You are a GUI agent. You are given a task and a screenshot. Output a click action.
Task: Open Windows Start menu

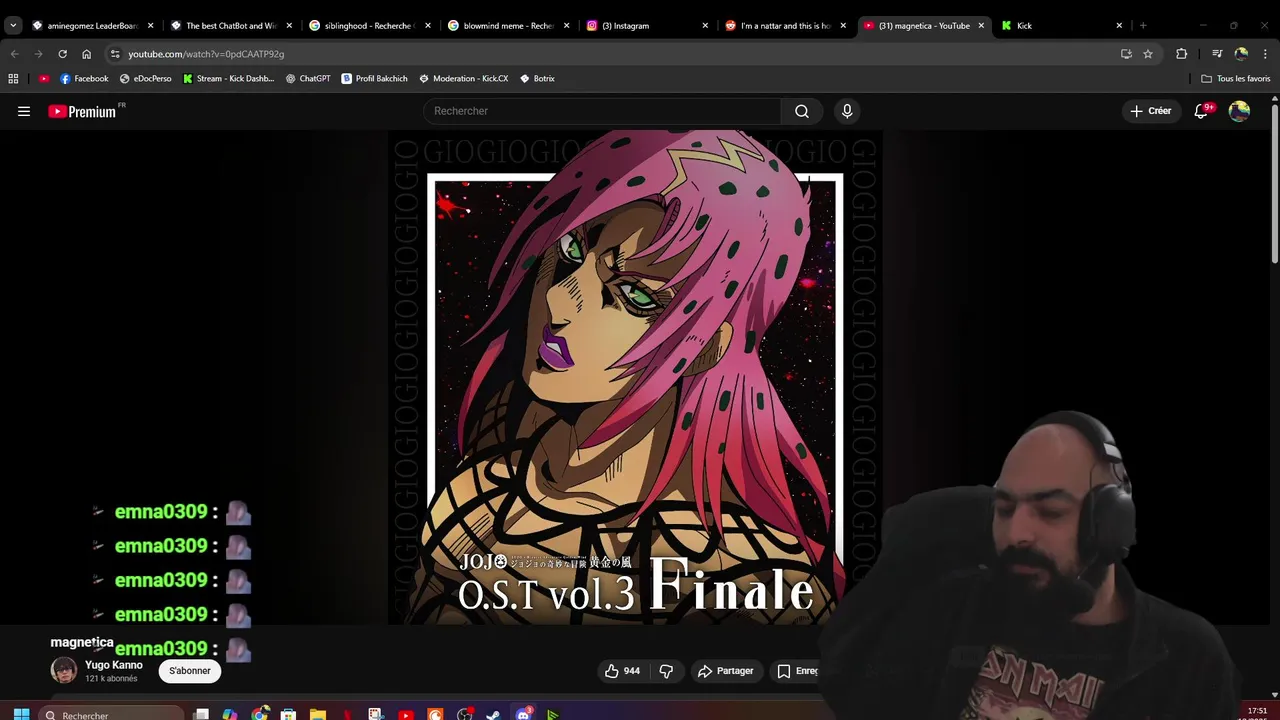pos(21,714)
